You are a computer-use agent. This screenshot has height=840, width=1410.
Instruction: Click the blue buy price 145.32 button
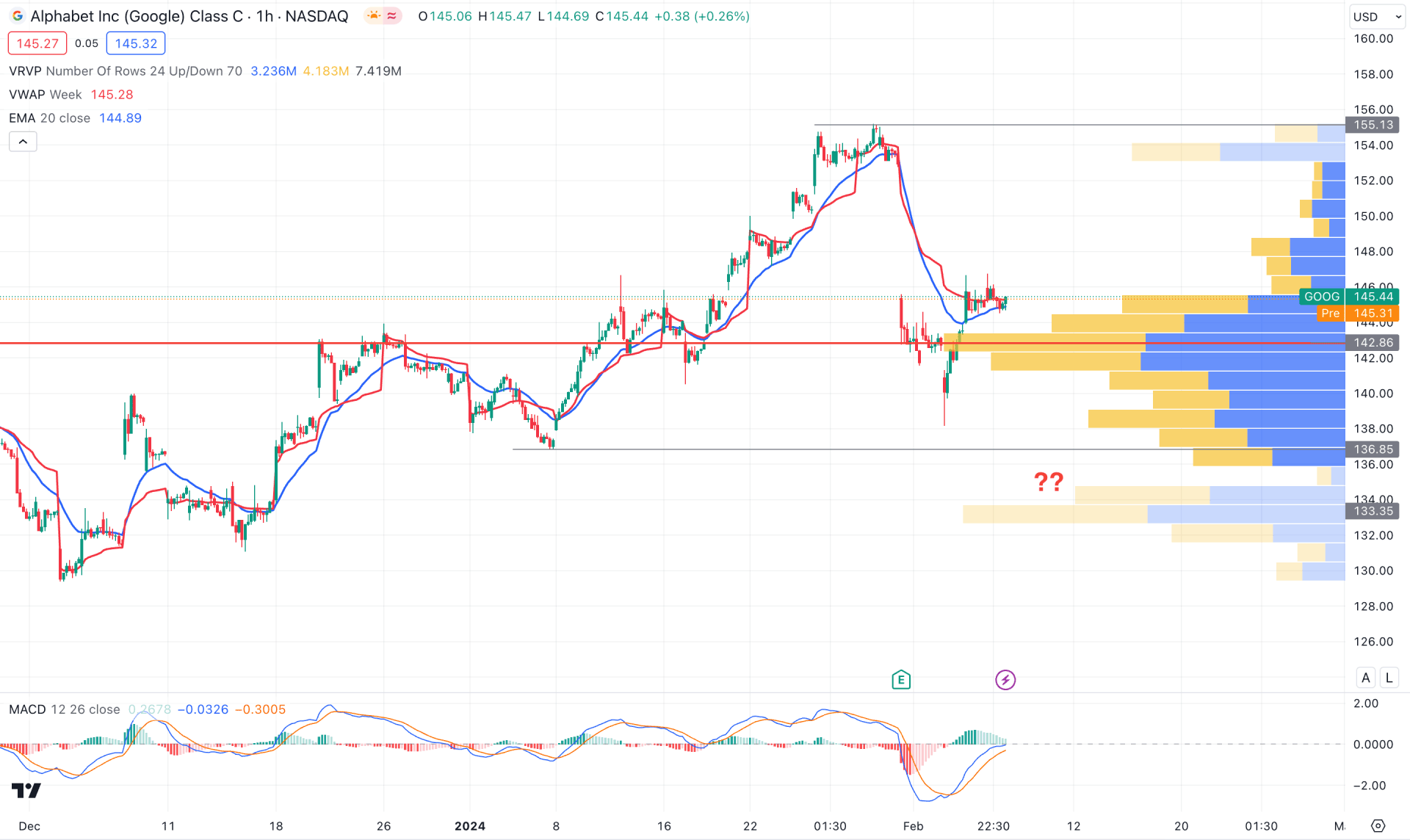pyautogui.click(x=136, y=43)
